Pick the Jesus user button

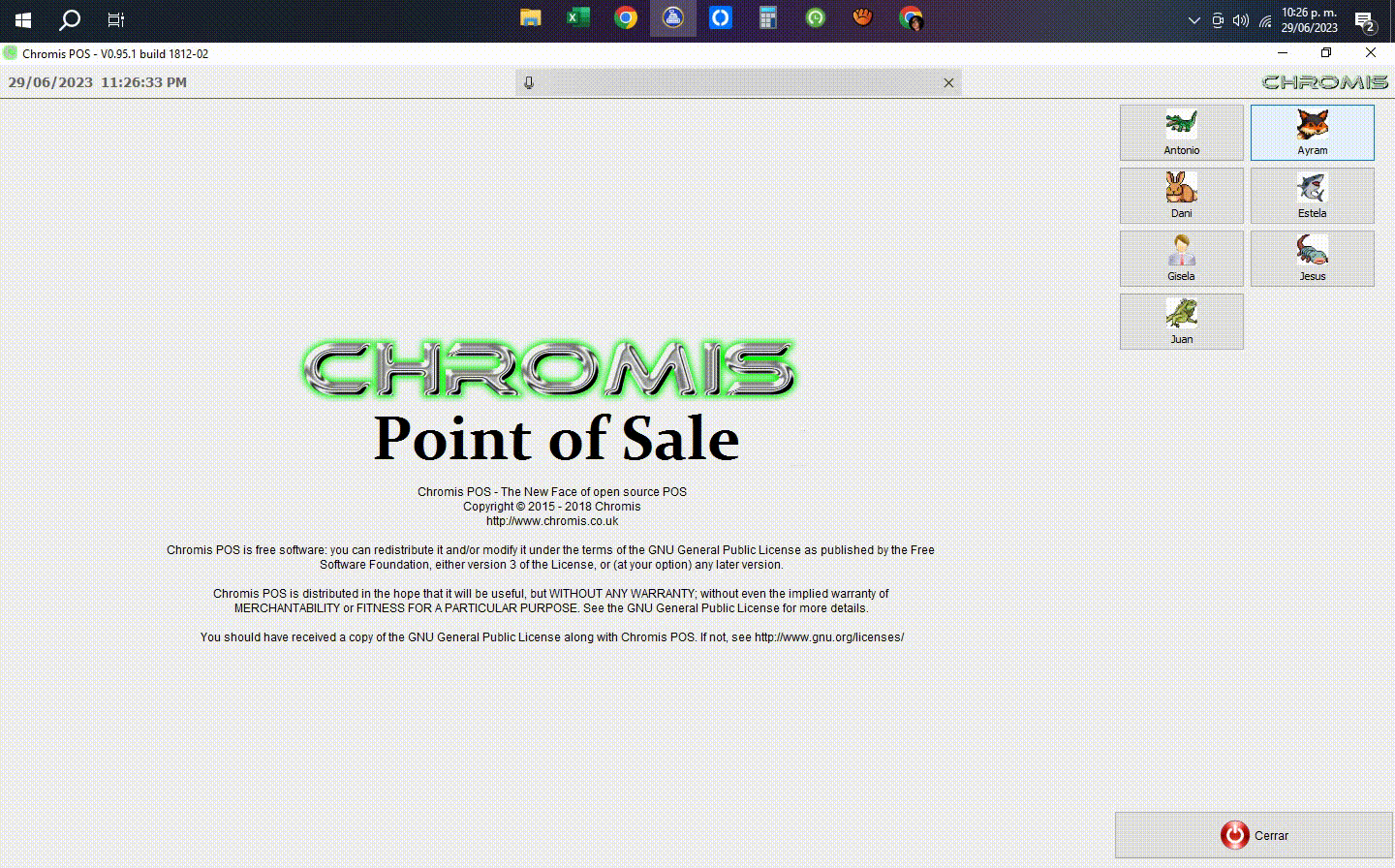click(x=1312, y=259)
